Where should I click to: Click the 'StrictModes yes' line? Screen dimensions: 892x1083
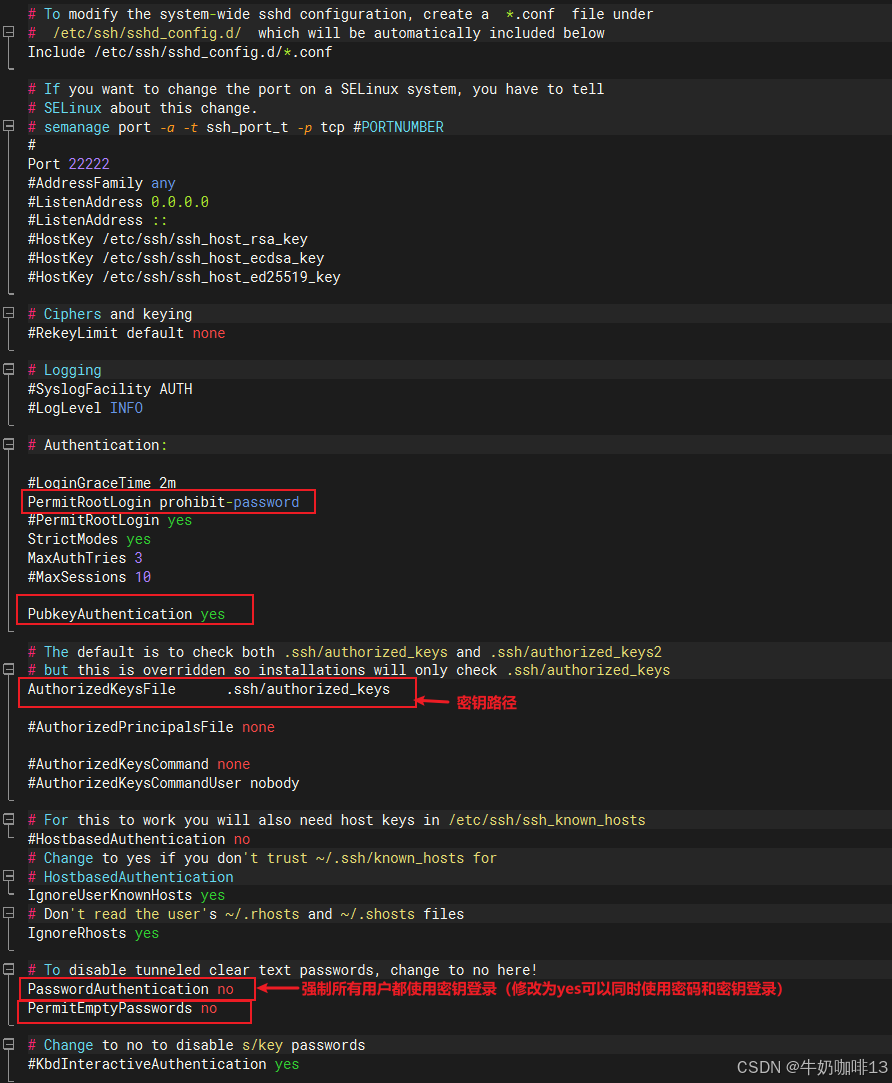coord(89,539)
